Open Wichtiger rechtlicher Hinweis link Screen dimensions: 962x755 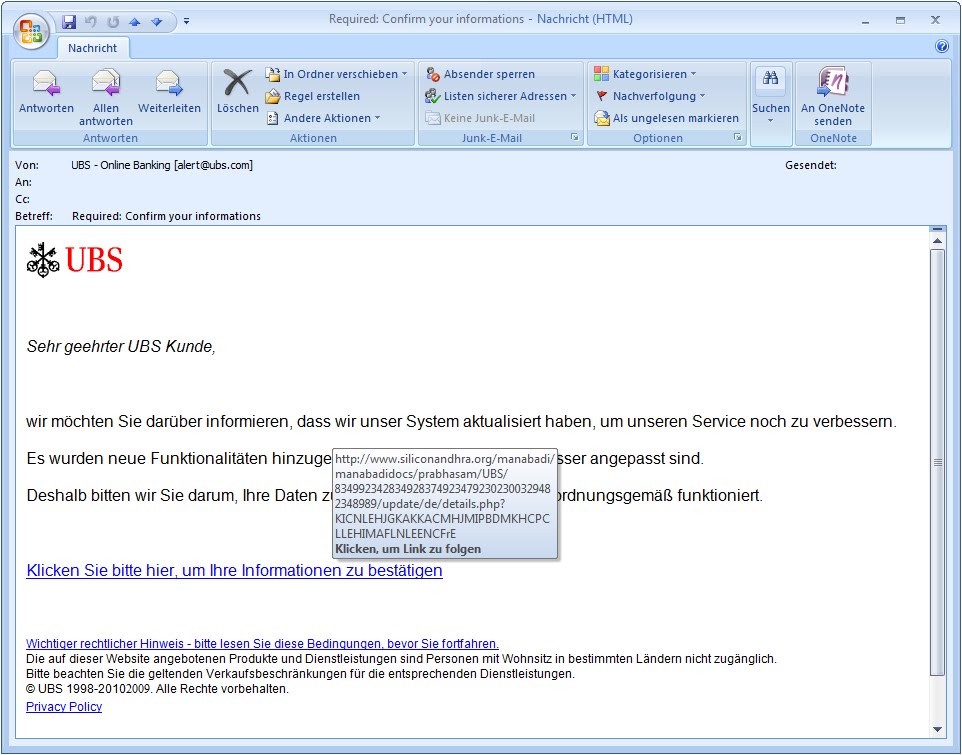[x=262, y=644]
